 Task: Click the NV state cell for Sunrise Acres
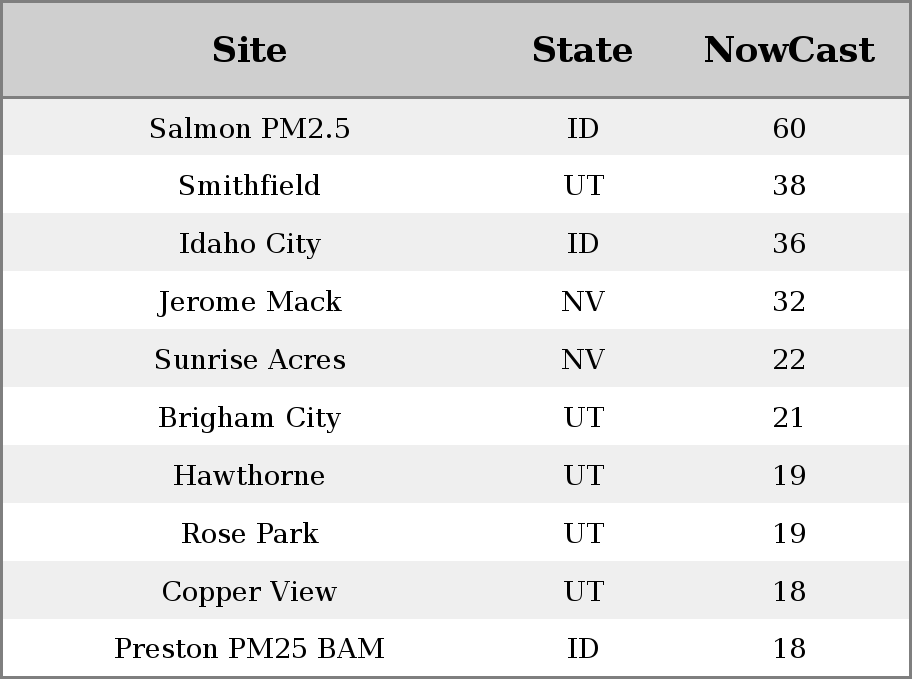[582, 360]
